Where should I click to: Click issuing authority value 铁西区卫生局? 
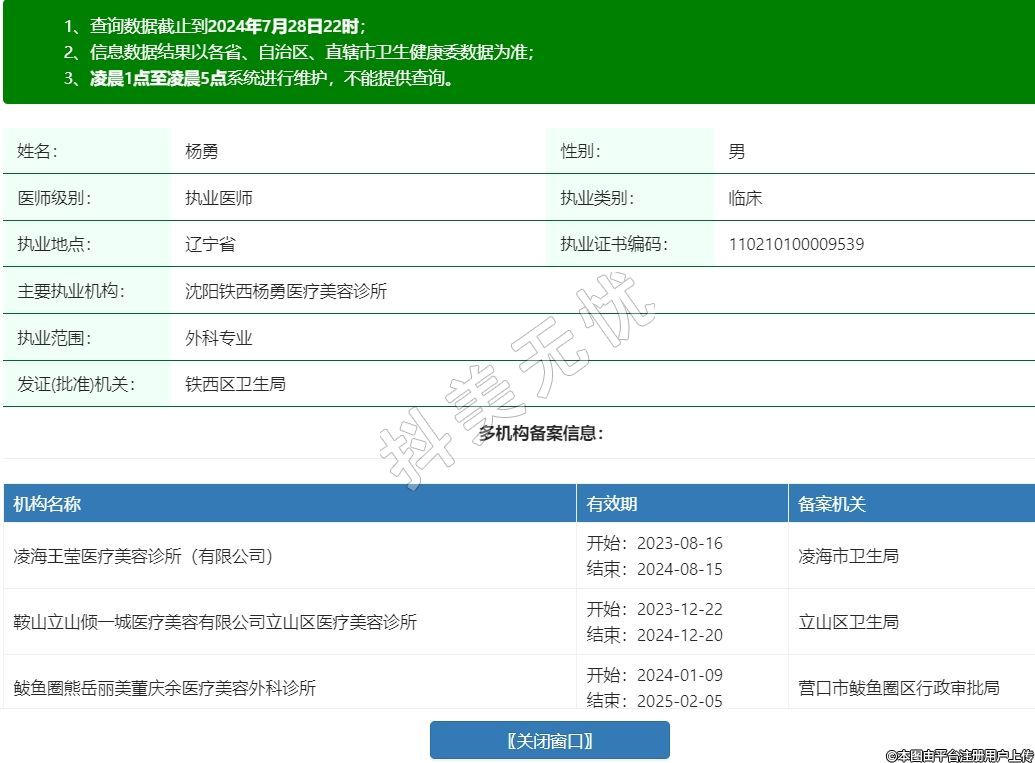[x=235, y=384]
